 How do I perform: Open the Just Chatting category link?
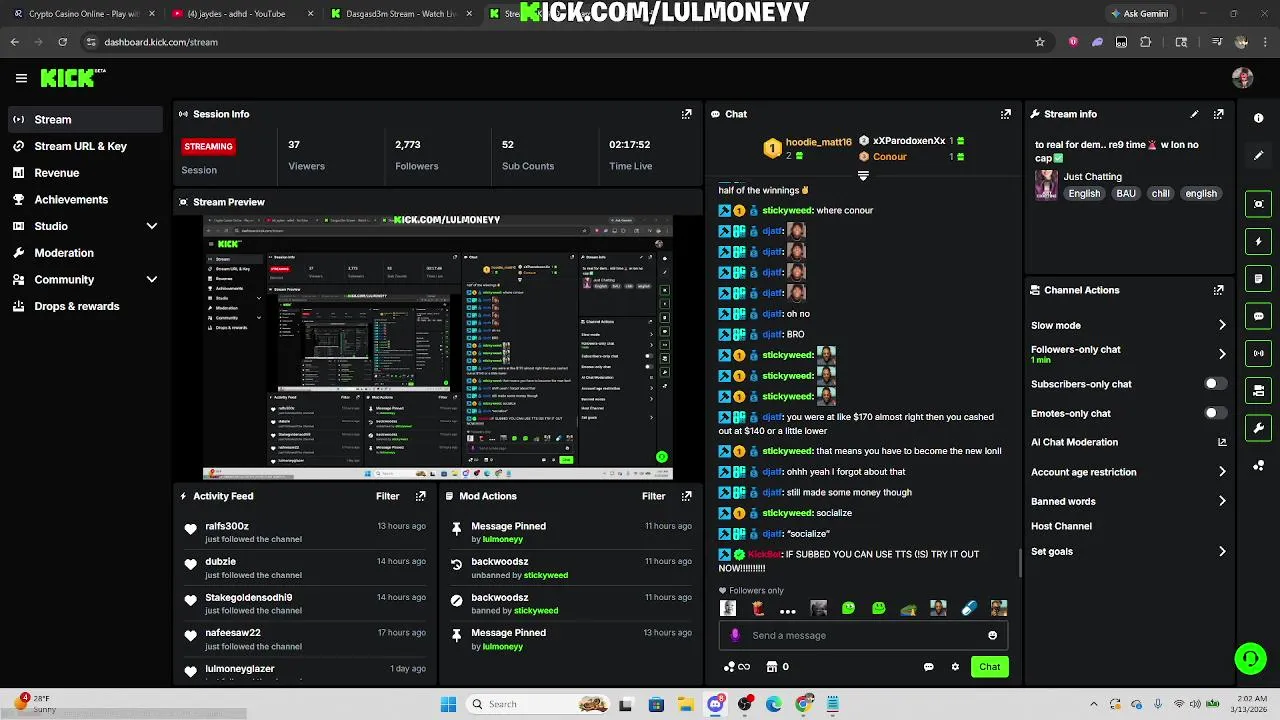pyautogui.click(x=1092, y=177)
